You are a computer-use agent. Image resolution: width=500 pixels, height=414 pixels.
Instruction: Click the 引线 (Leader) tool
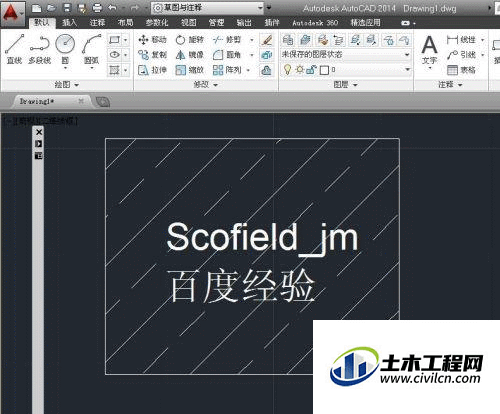click(x=461, y=55)
